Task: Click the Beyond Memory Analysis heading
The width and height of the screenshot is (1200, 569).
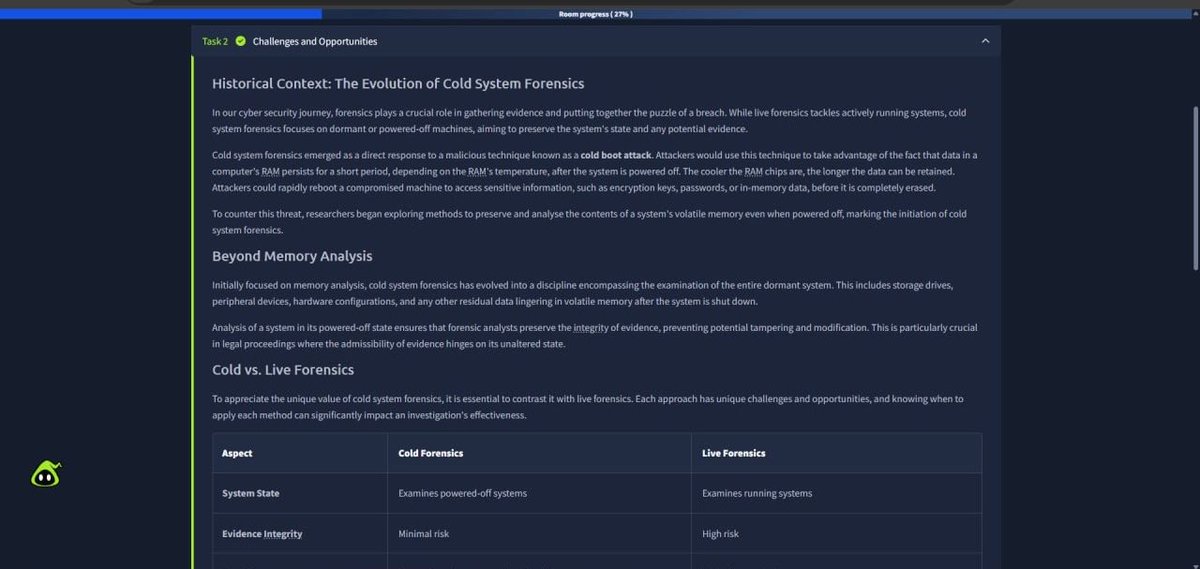Action: pos(292,257)
